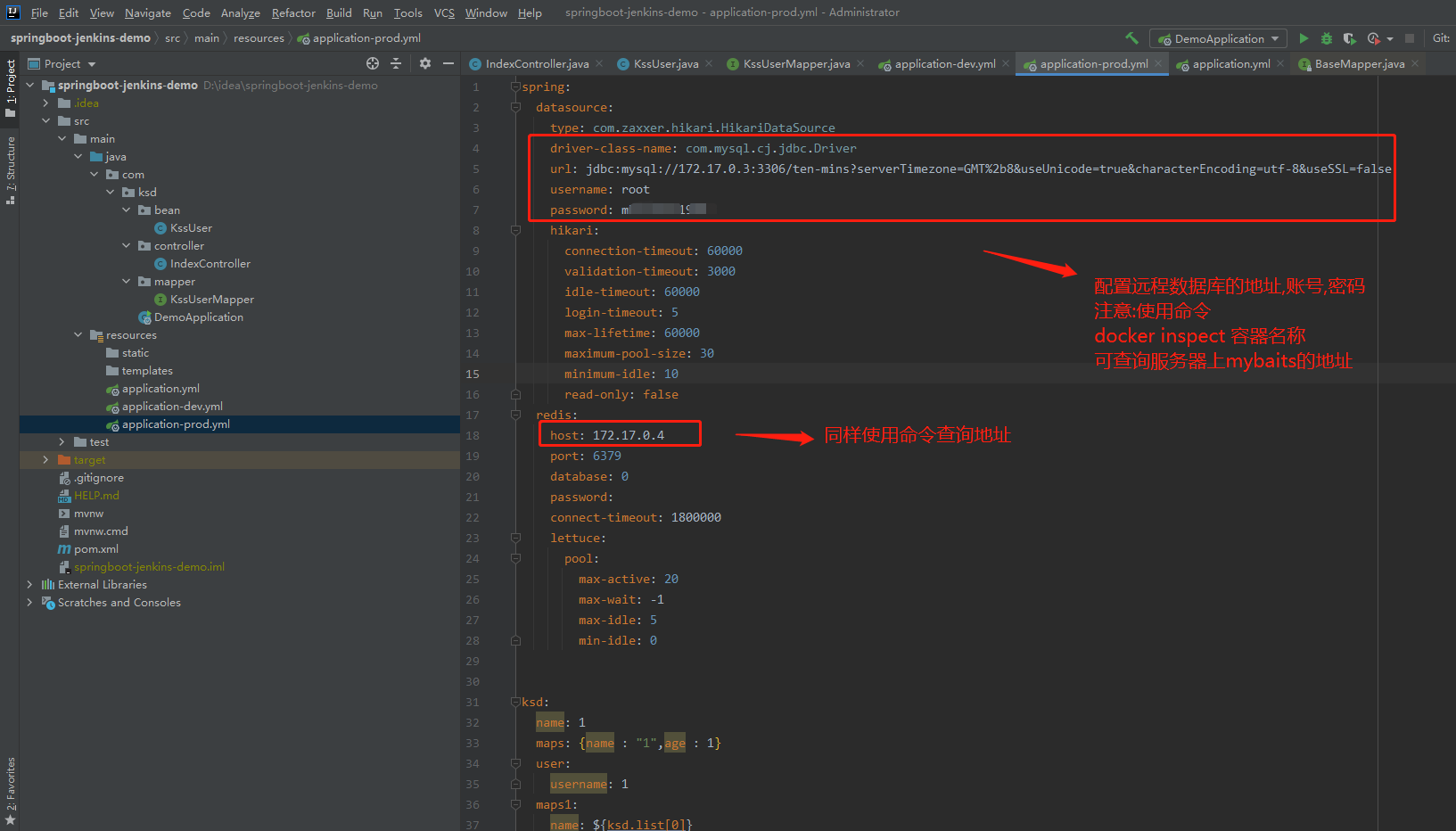
Task: Fold lettuce block in gutter
Action: click(x=515, y=538)
